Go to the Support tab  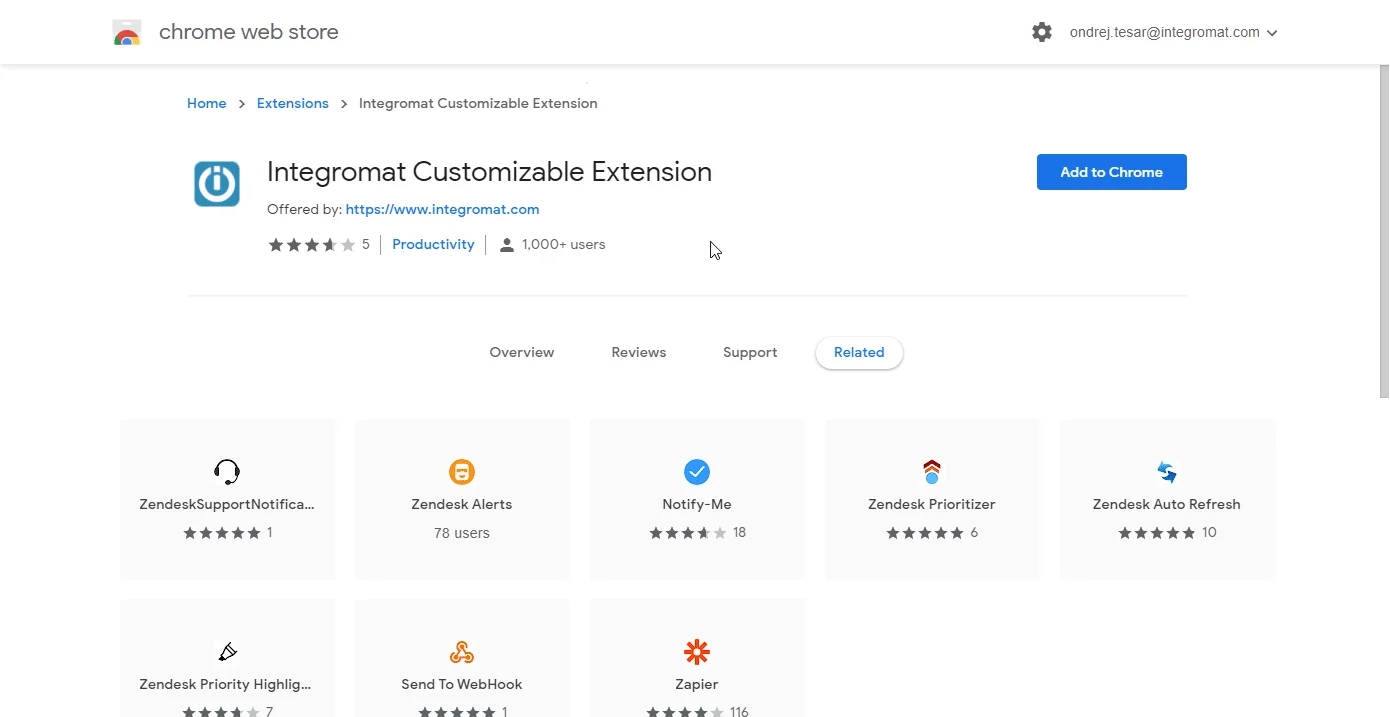click(x=750, y=352)
